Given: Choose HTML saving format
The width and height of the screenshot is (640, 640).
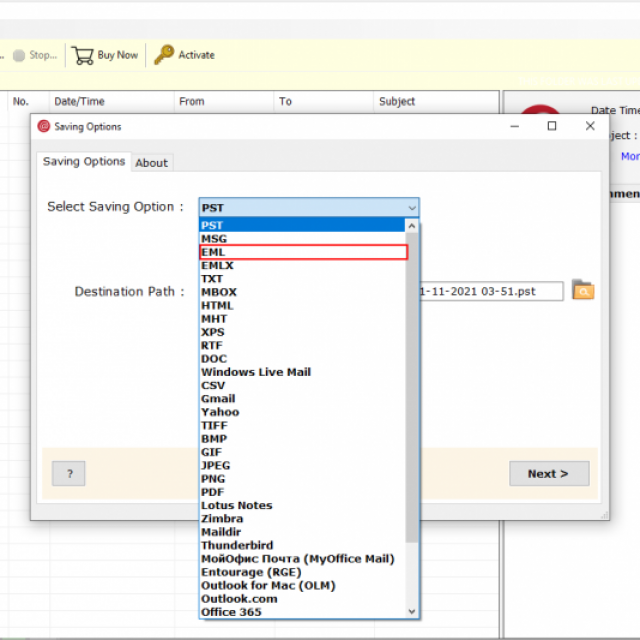Looking at the screenshot, I should (x=302, y=306).
